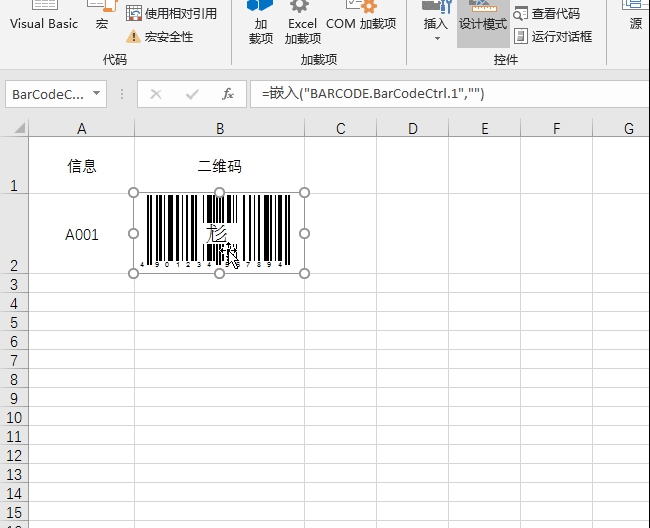Click the barcode's bottom-middle resize handle
Image resolution: width=650 pixels, height=528 pixels.
click(219, 274)
